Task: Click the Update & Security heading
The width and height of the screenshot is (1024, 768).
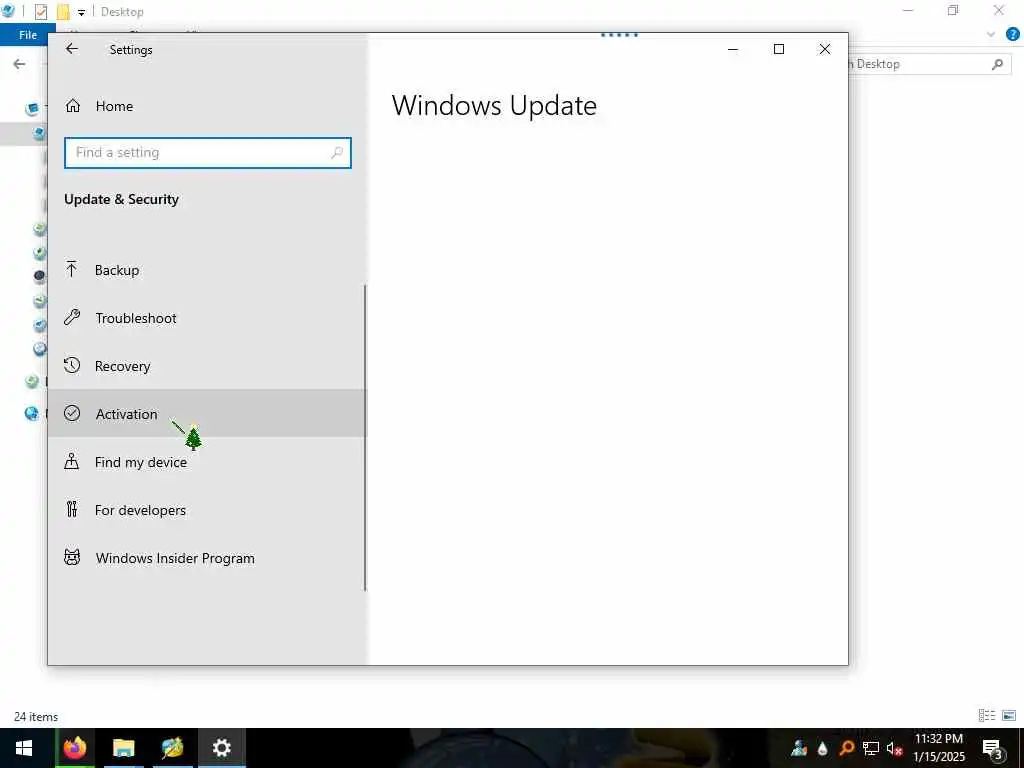Action: [121, 199]
